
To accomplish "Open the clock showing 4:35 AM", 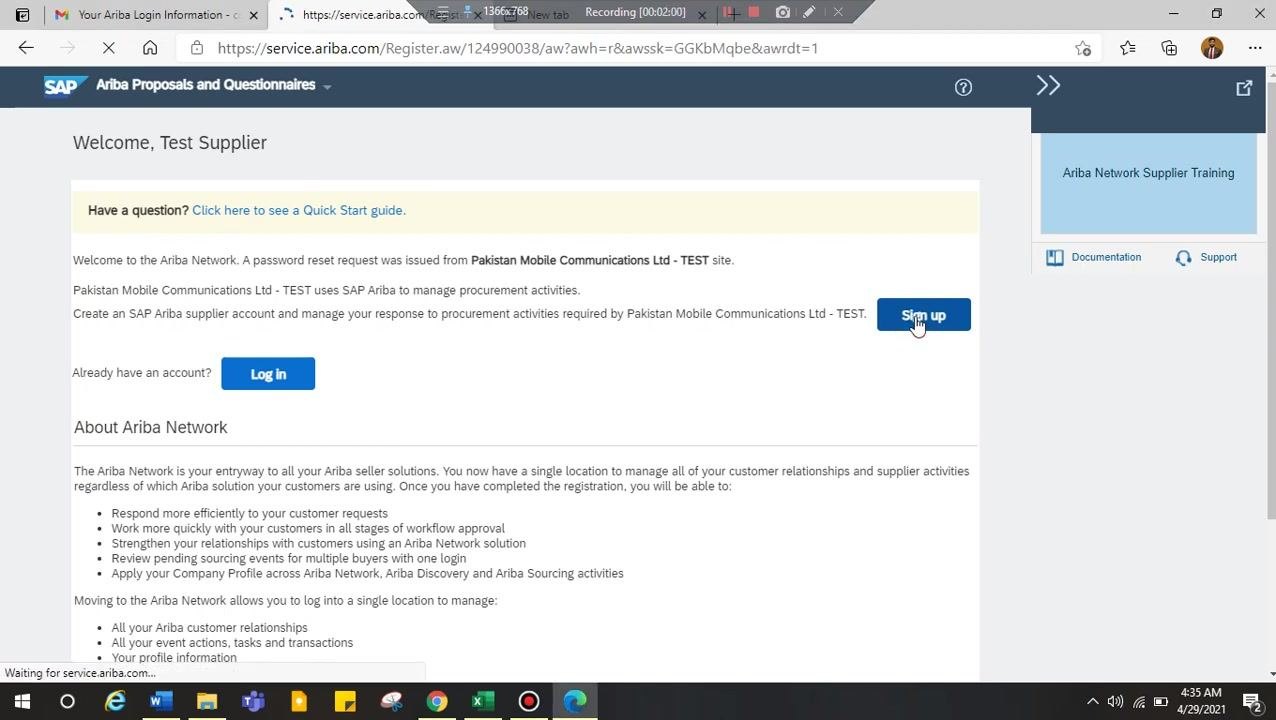I will point(1201,701).
